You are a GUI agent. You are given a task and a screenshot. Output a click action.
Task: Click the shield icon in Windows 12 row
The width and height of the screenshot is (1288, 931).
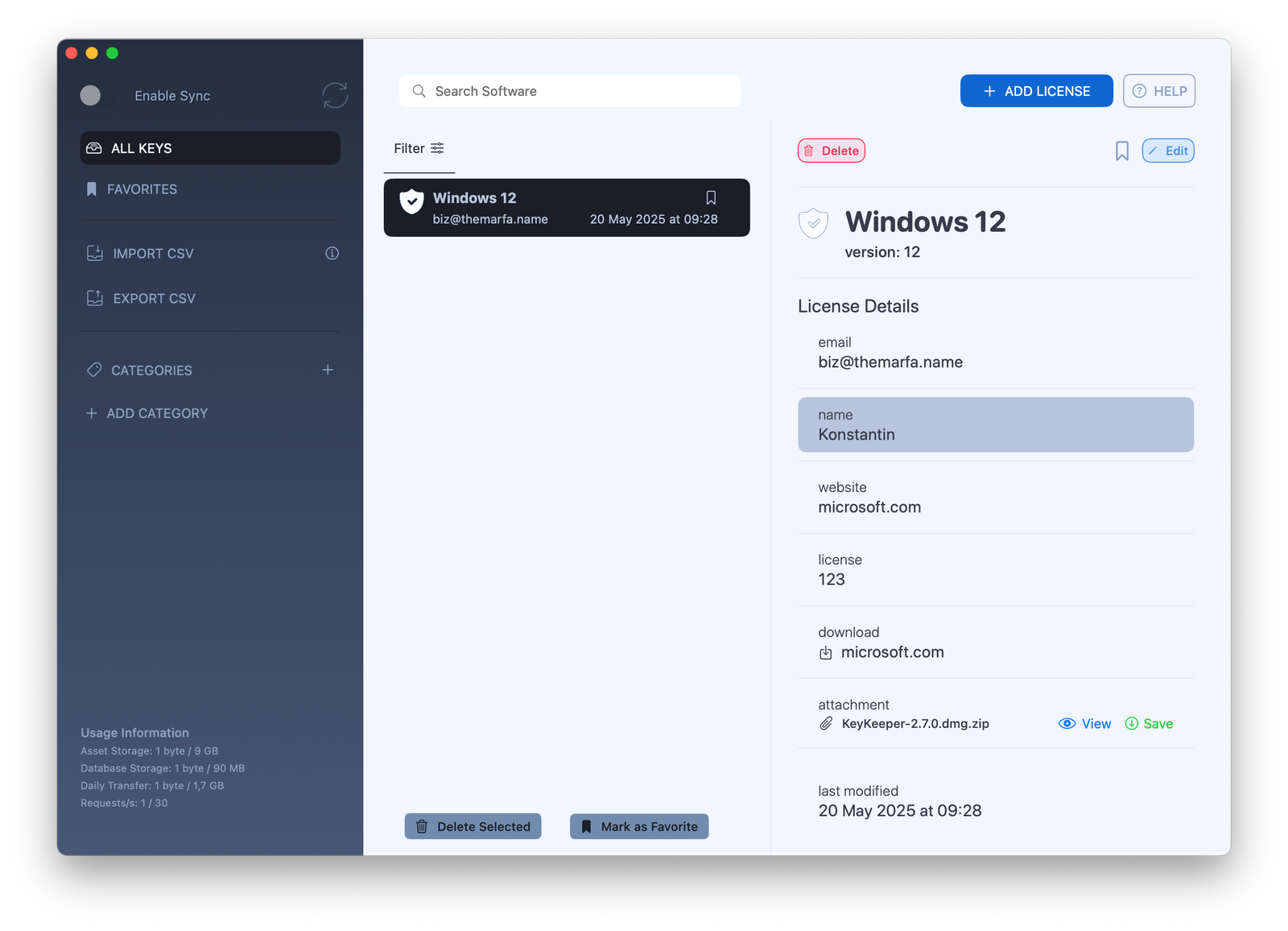coord(411,201)
